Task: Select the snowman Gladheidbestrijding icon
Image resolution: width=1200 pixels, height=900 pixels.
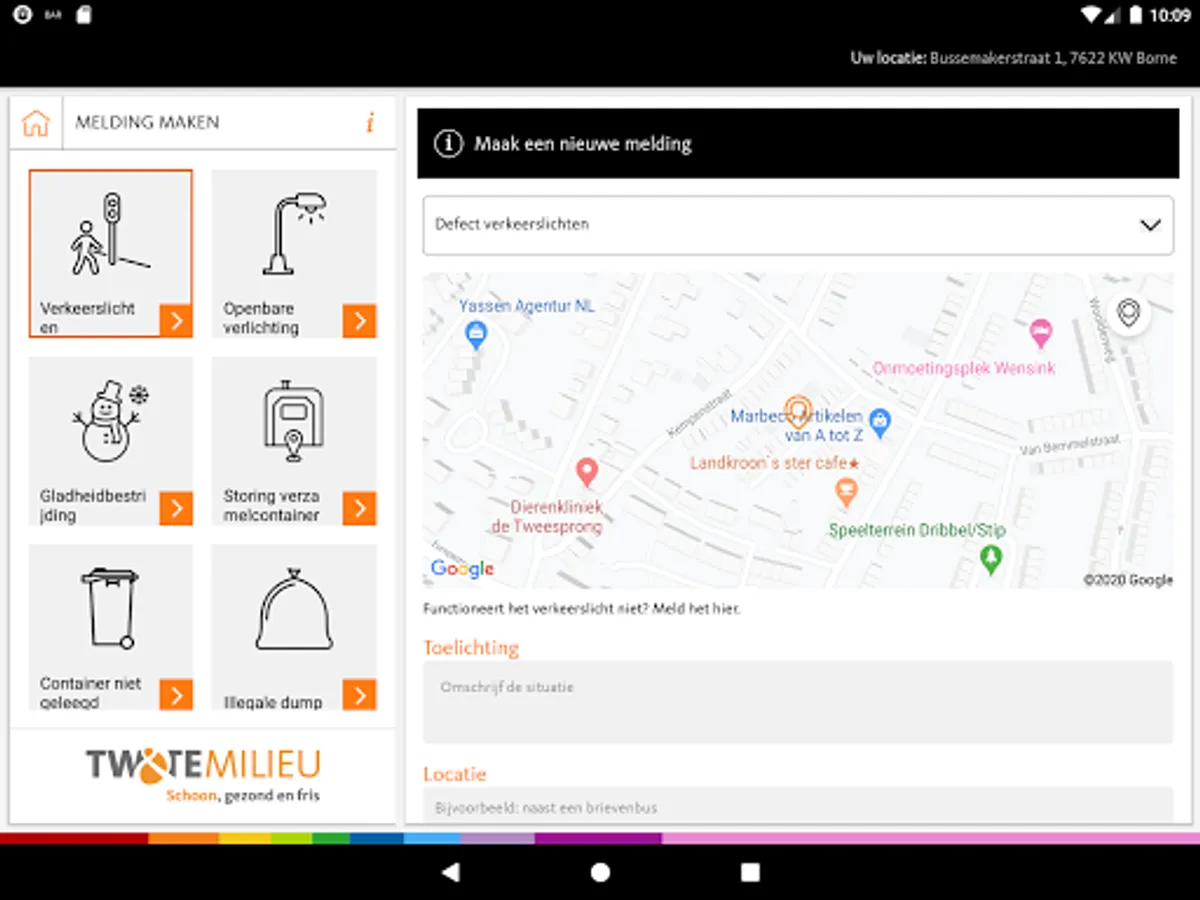Action: (x=110, y=421)
